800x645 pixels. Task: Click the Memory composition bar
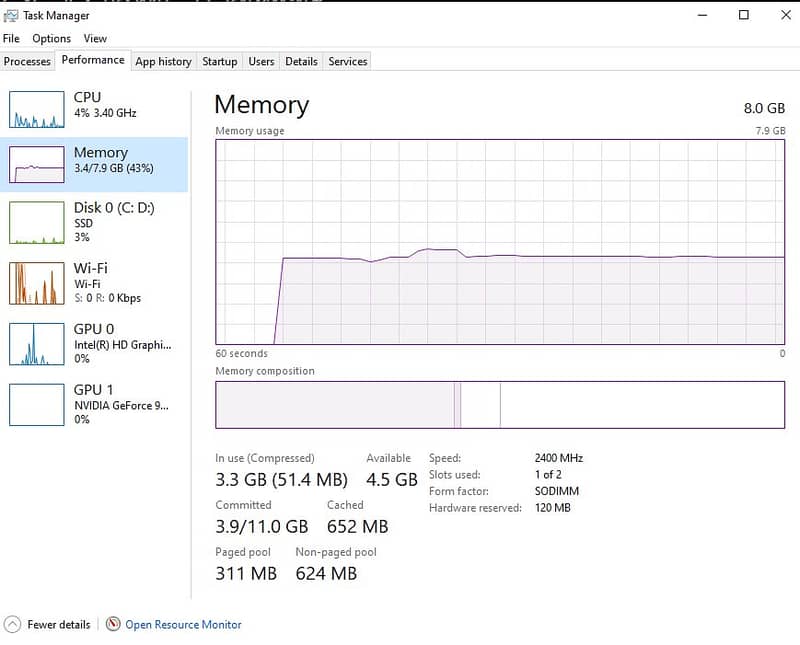tap(500, 405)
